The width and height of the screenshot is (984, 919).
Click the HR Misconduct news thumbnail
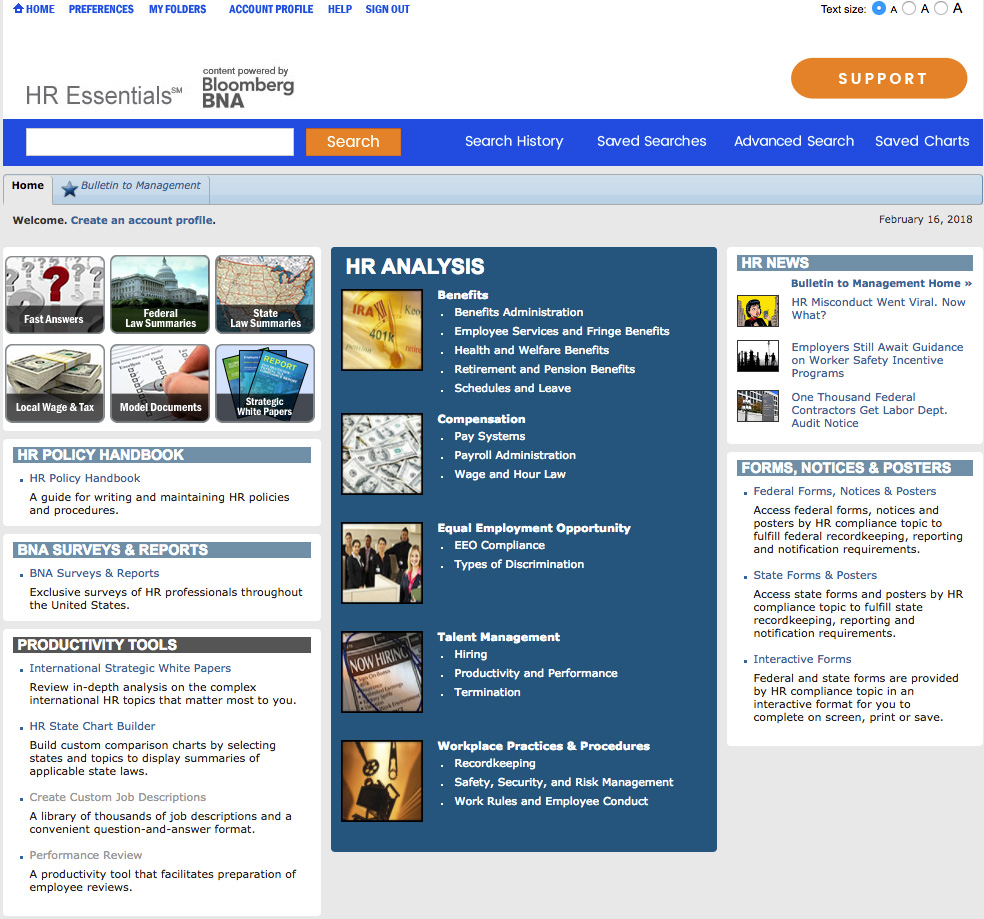(x=757, y=311)
